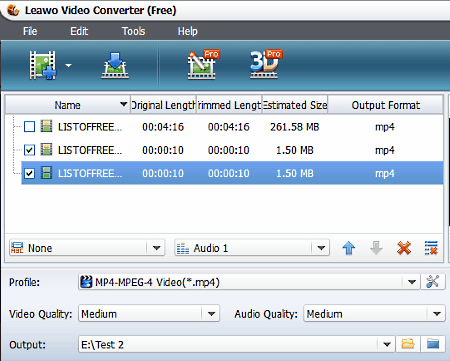Expand the Profile dropdown arrow

pos(412,282)
